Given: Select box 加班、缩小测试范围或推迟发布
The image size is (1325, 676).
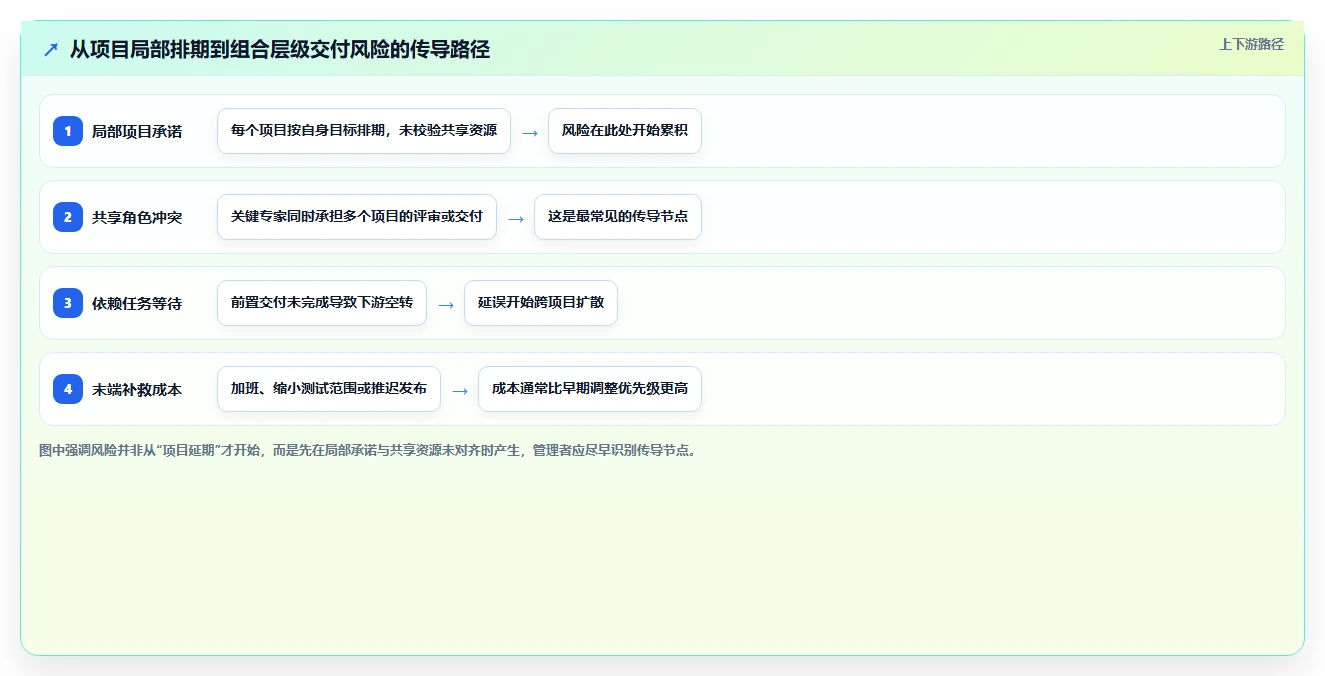Looking at the screenshot, I should [329, 389].
